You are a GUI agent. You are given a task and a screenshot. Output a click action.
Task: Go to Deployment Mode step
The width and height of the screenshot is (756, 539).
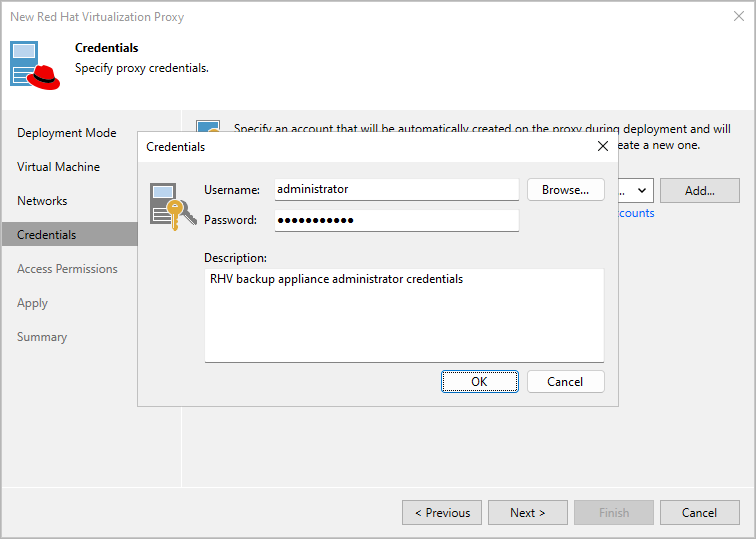pos(67,133)
